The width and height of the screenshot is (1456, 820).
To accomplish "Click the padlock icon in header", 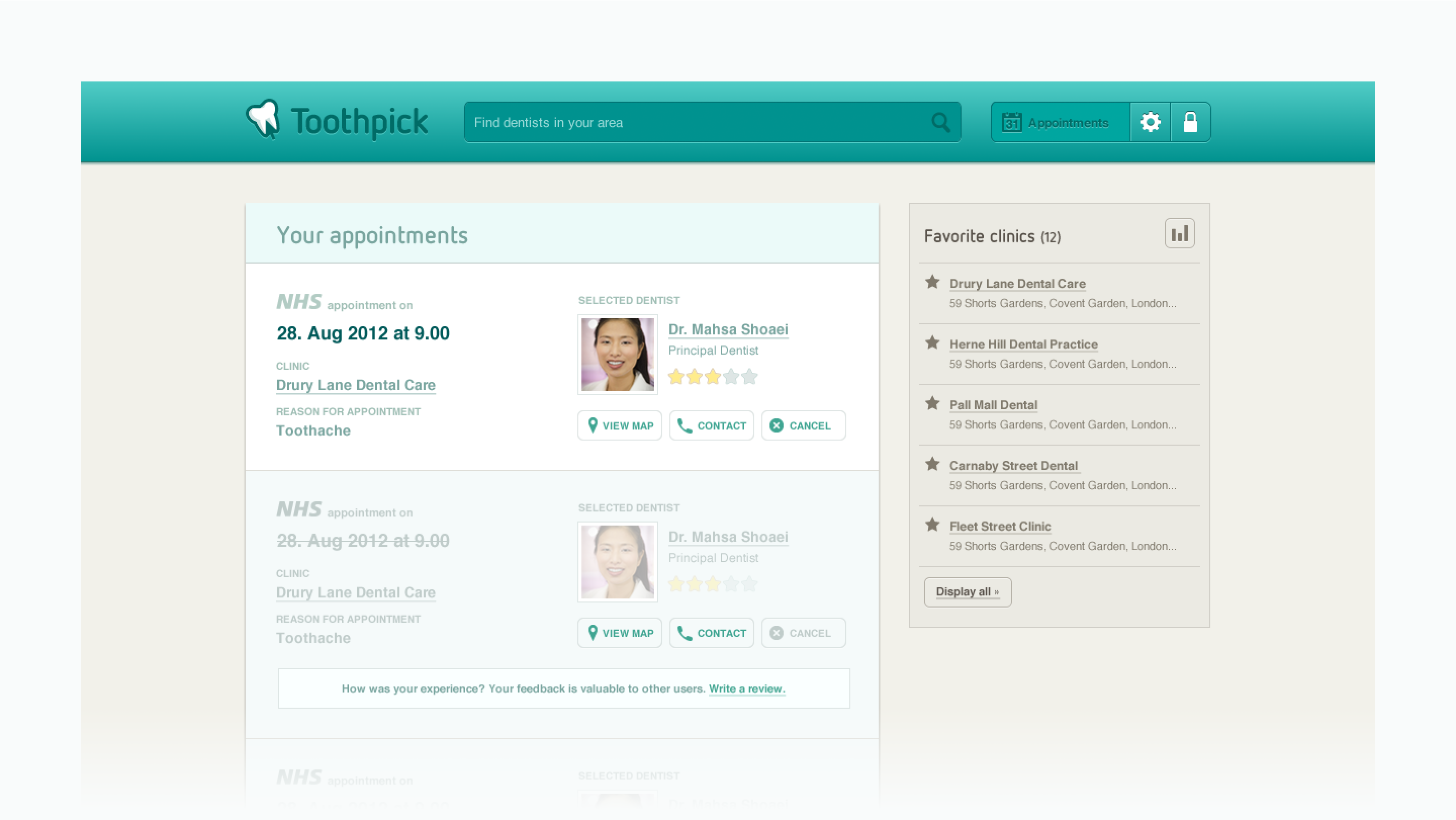I will tap(1191, 122).
